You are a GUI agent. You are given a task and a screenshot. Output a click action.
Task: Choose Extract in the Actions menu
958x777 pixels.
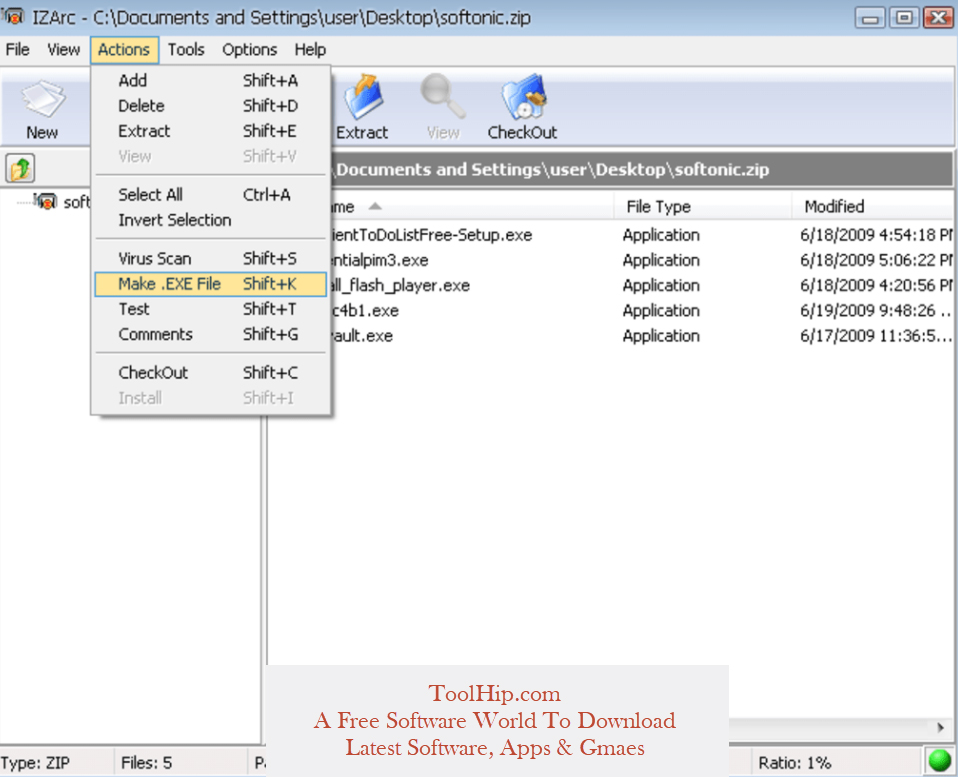pos(210,131)
